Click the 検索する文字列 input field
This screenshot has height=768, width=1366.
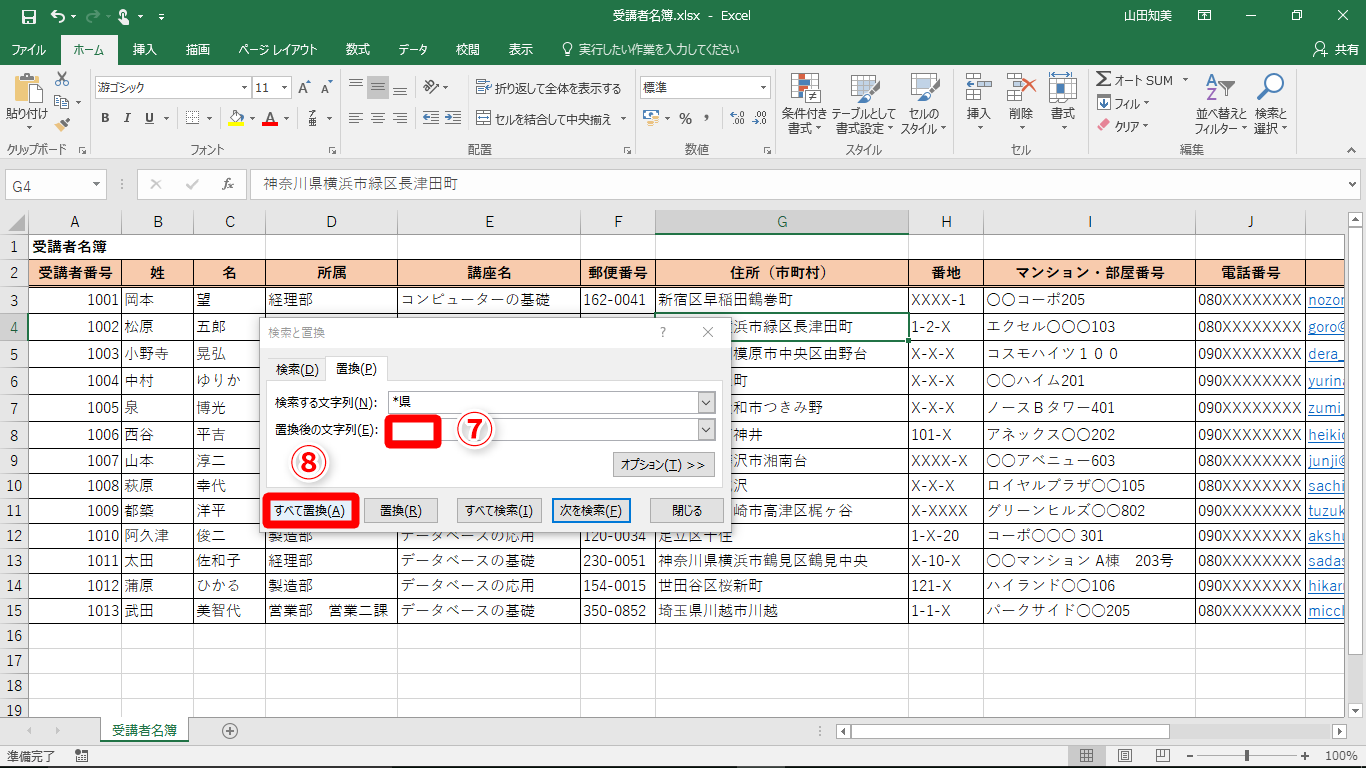tap(544, 402)
